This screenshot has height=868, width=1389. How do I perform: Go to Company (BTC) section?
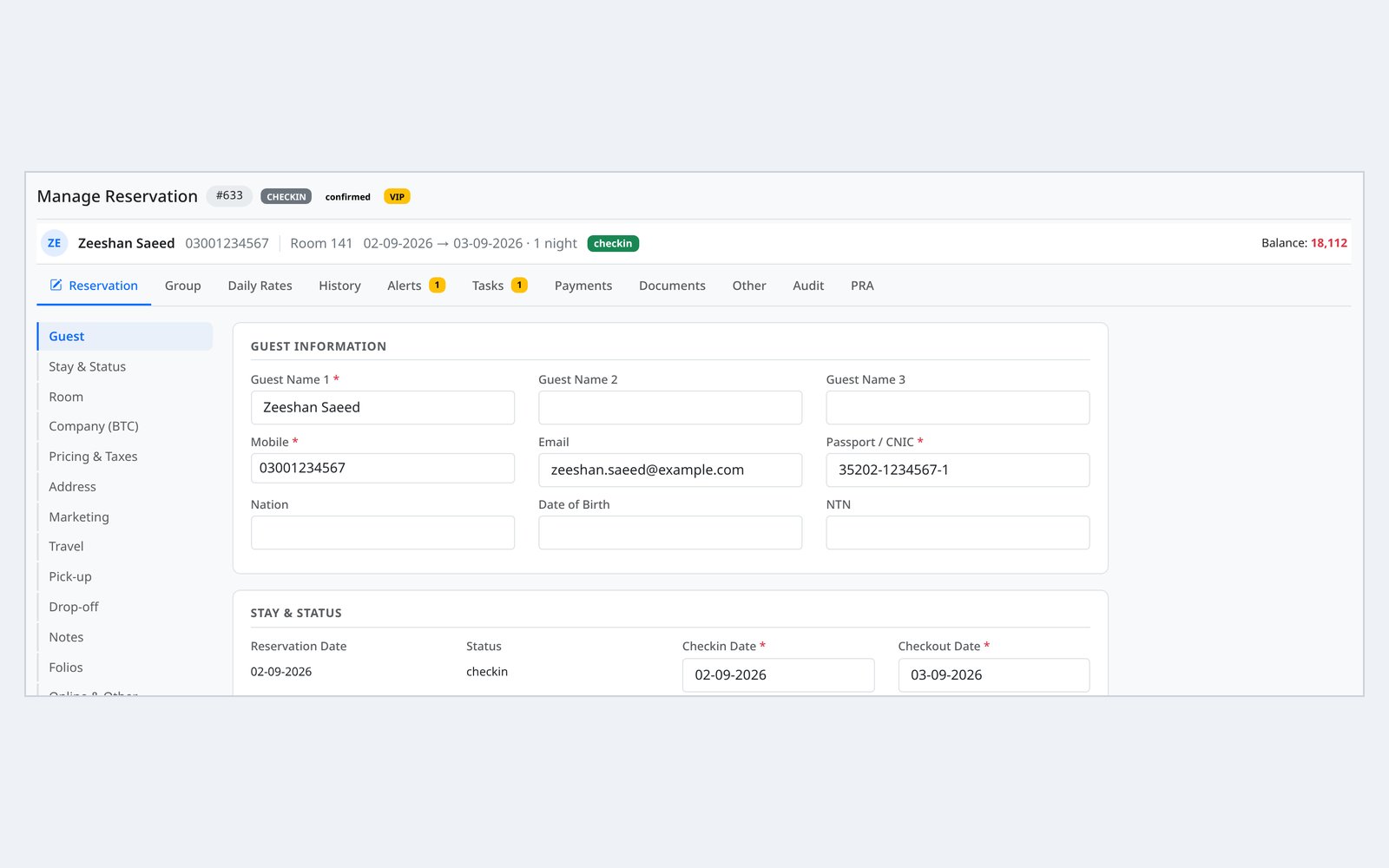point(125,426)
